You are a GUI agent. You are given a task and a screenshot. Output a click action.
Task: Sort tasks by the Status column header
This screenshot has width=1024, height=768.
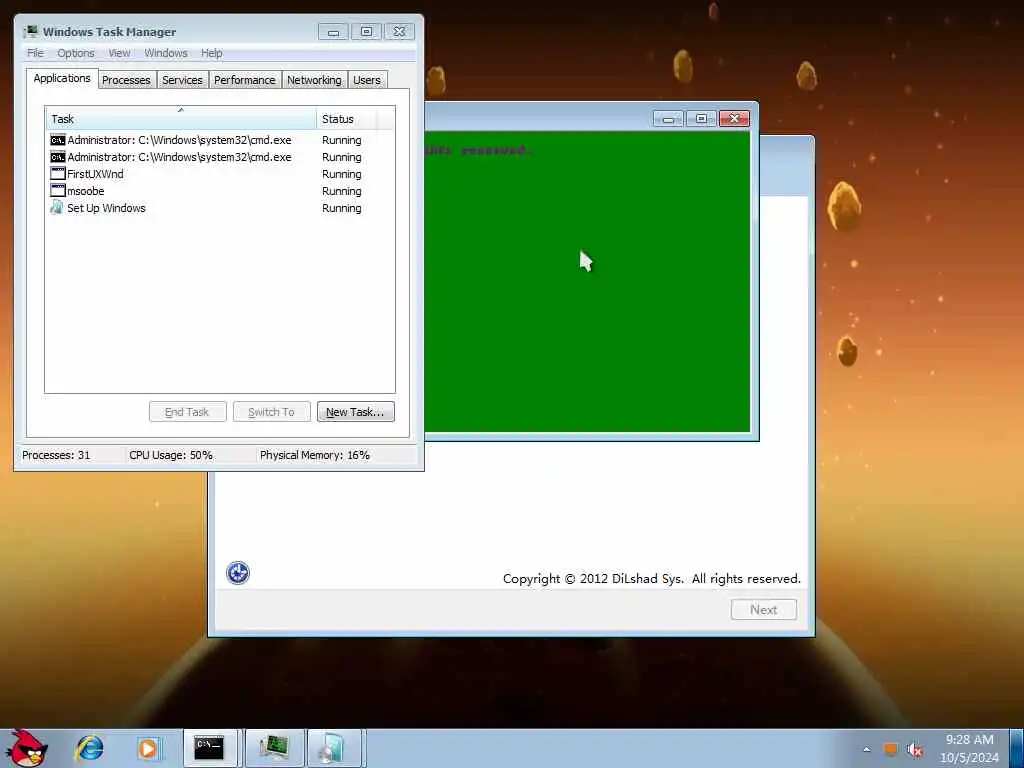(x=346, y=118)
